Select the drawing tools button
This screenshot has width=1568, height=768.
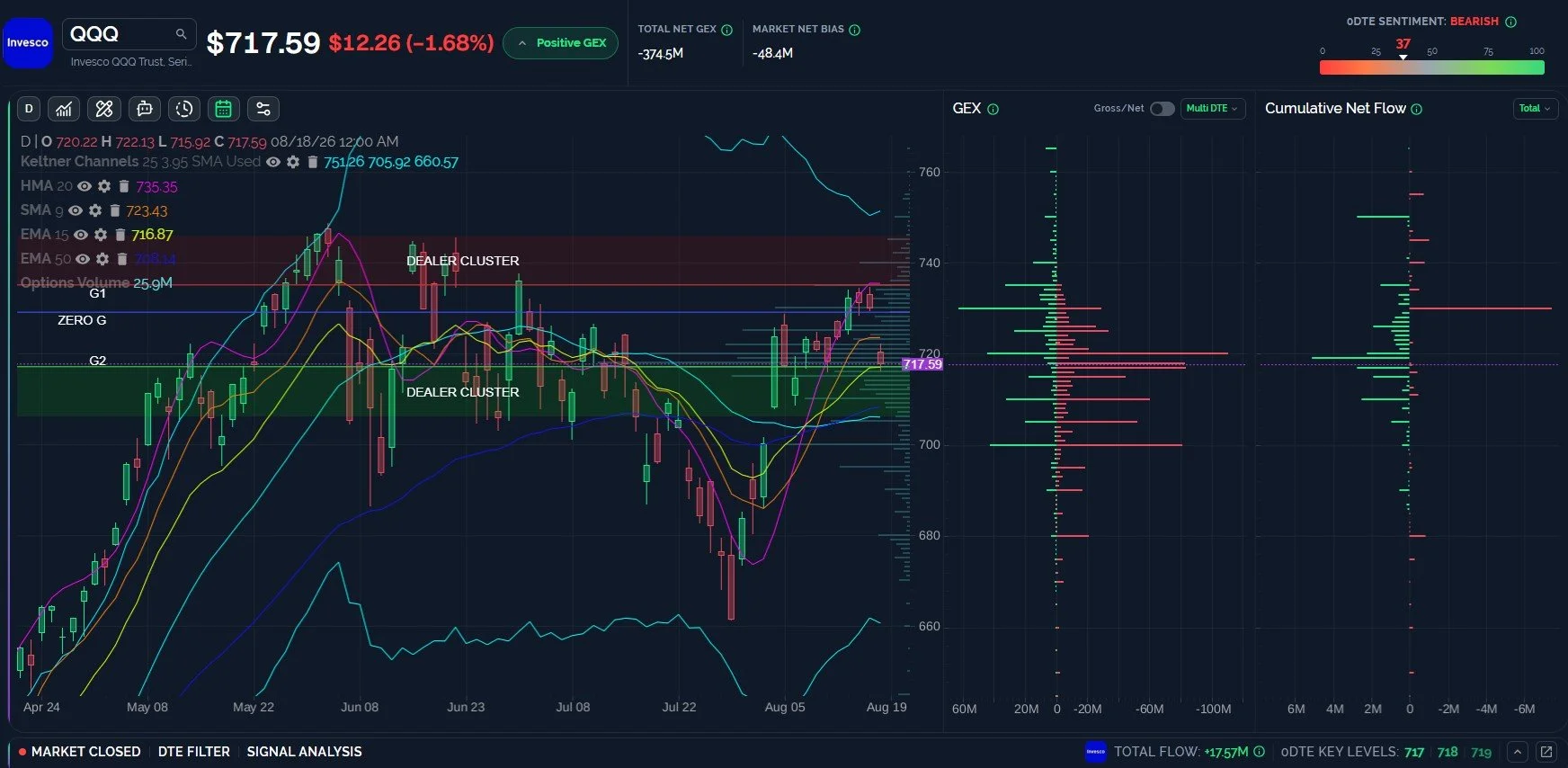pyautogui.click(x=104, y=109)
